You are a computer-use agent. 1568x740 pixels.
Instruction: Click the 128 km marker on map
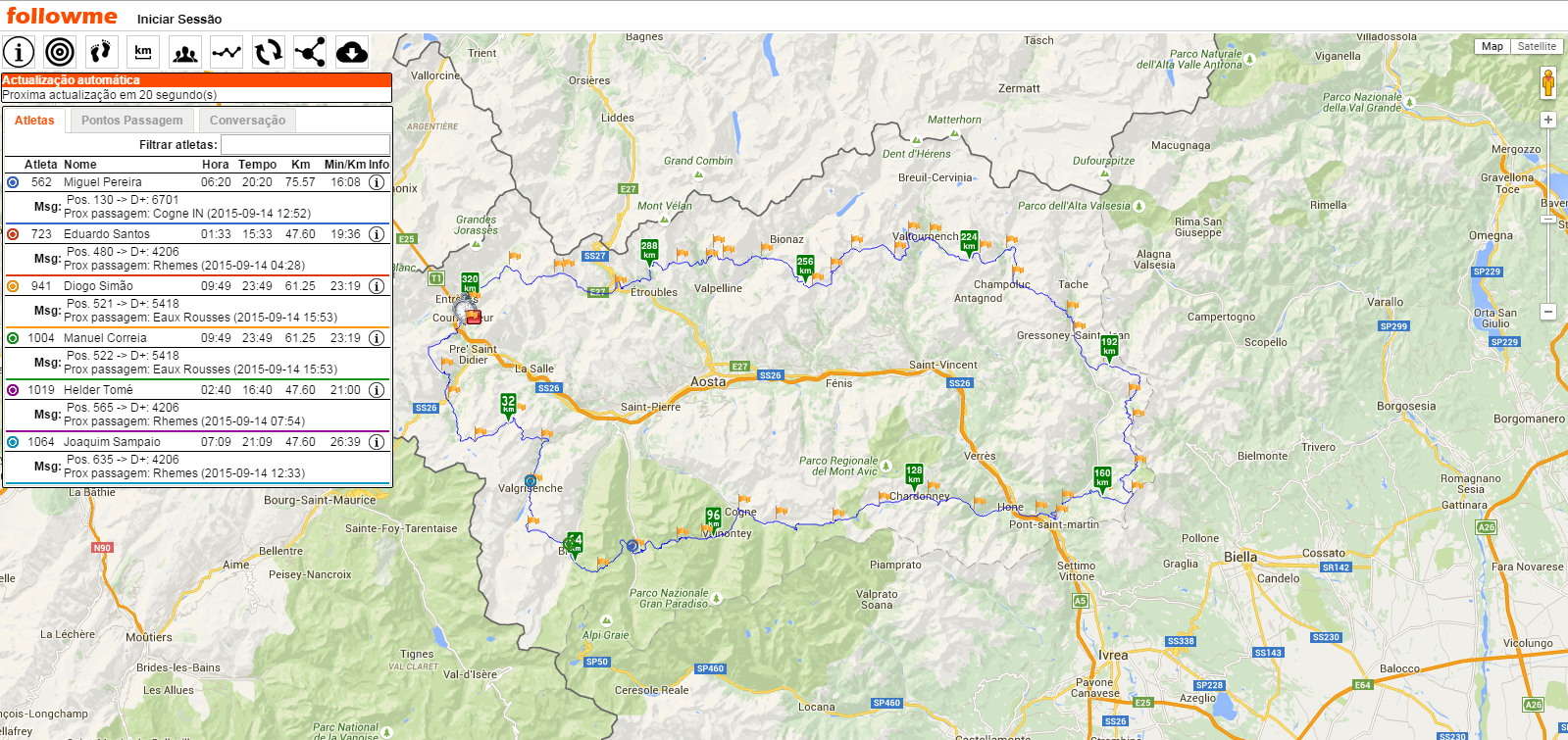[x=914, y=475]
